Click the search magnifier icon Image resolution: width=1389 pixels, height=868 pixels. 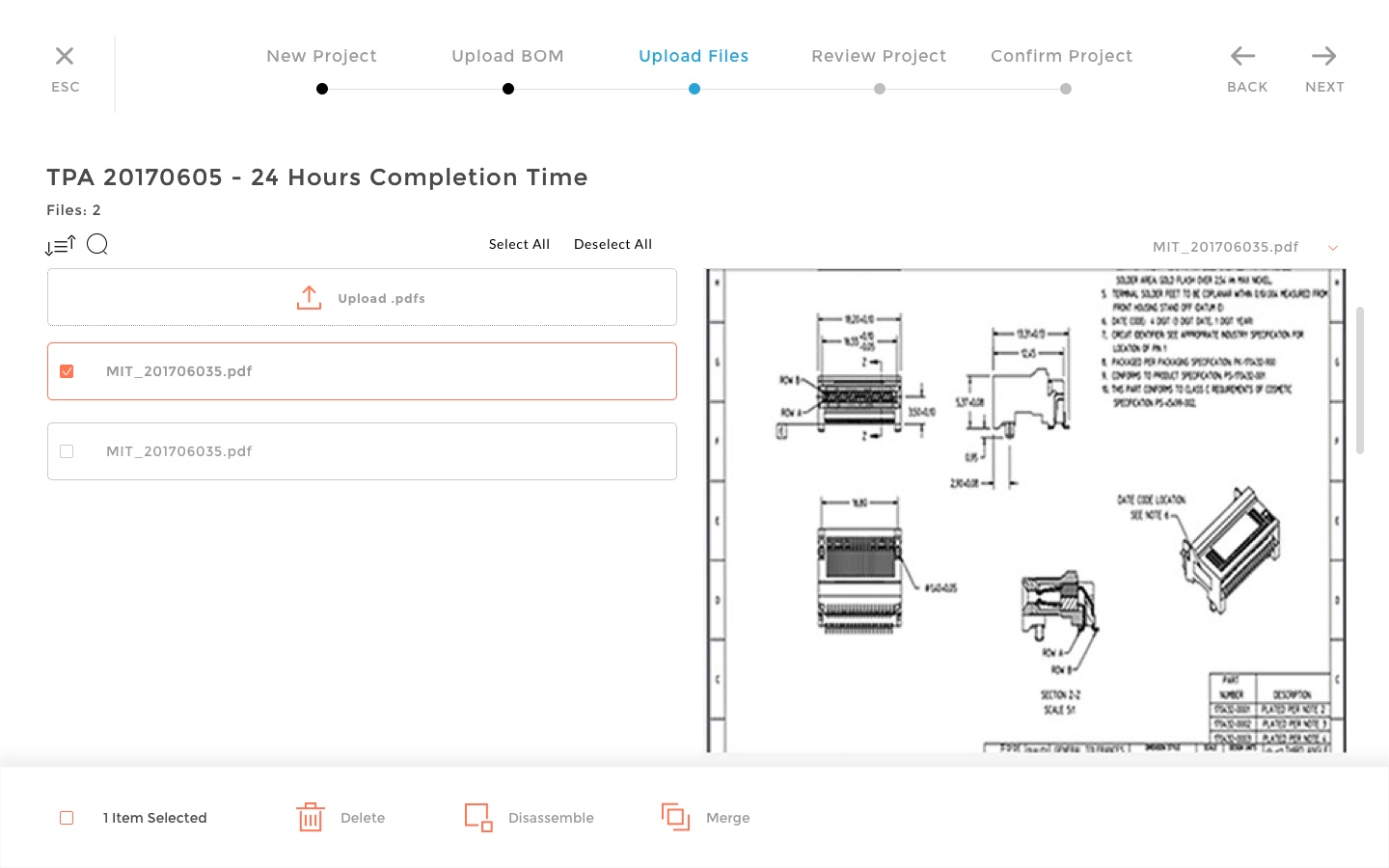point(97,244)
